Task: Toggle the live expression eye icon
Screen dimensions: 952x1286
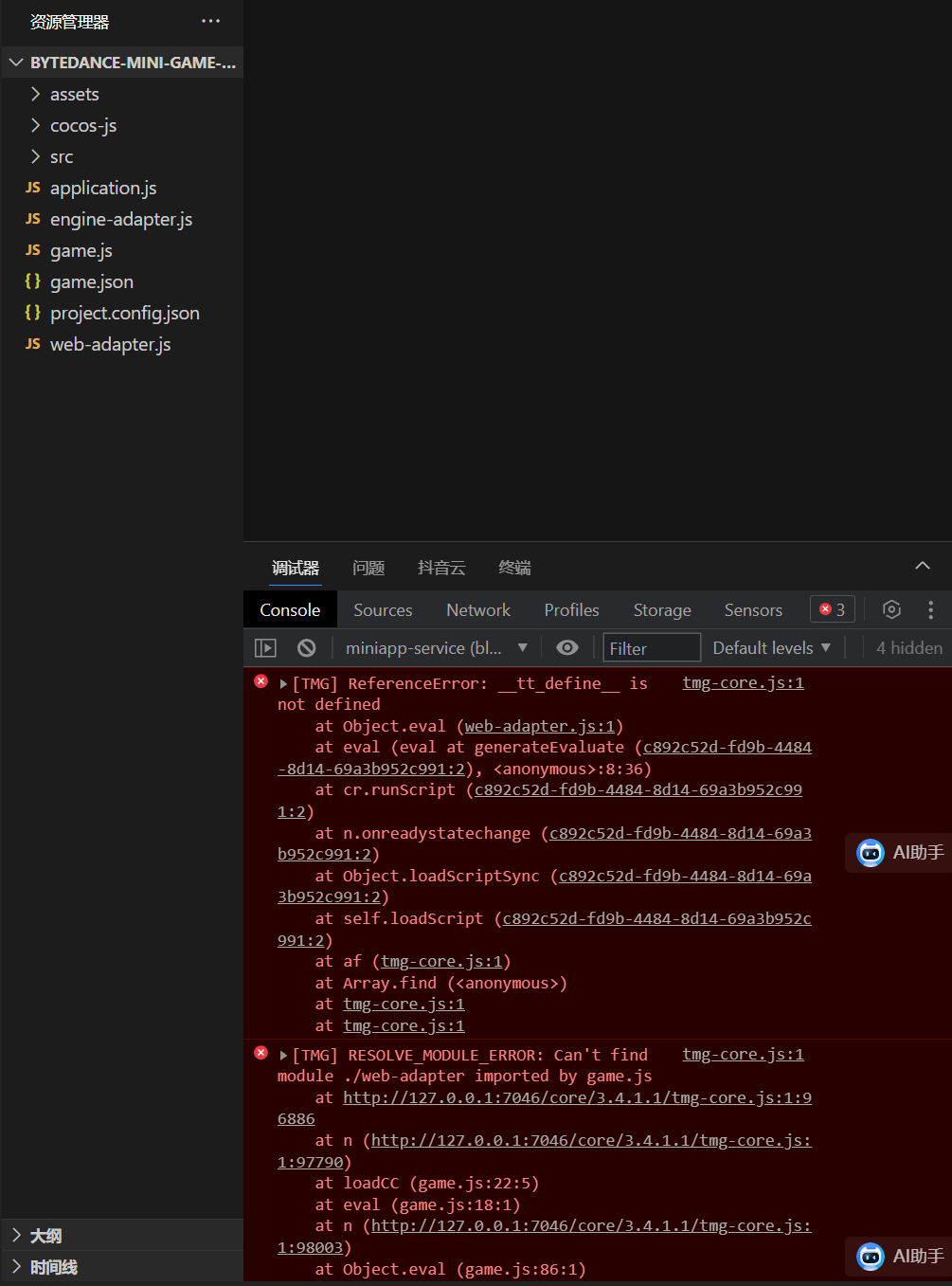Action: coord(567,647)
